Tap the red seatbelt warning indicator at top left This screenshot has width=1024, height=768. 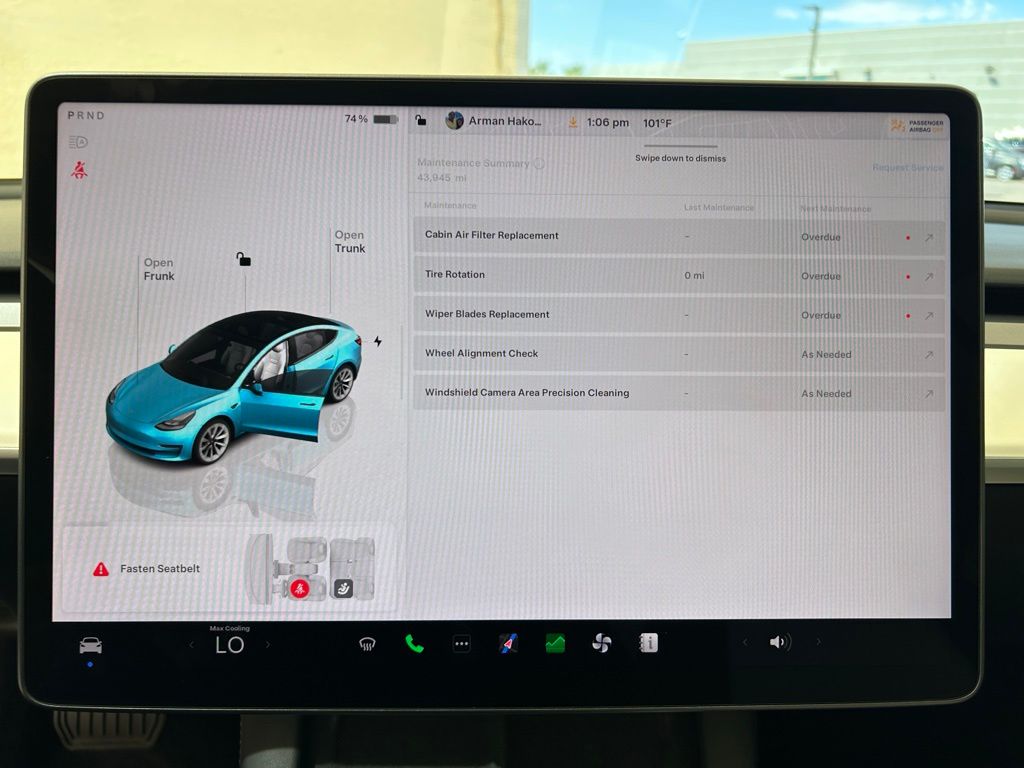pos(79,170)
